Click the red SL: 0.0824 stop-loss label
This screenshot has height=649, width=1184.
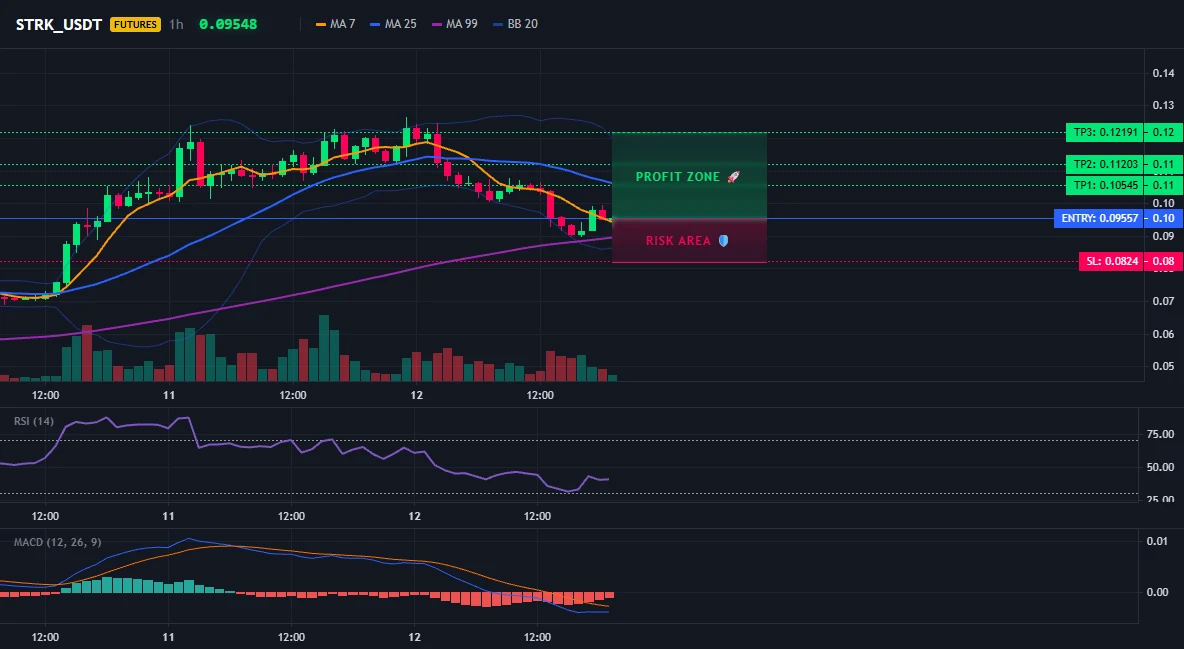click(1111, 261)
